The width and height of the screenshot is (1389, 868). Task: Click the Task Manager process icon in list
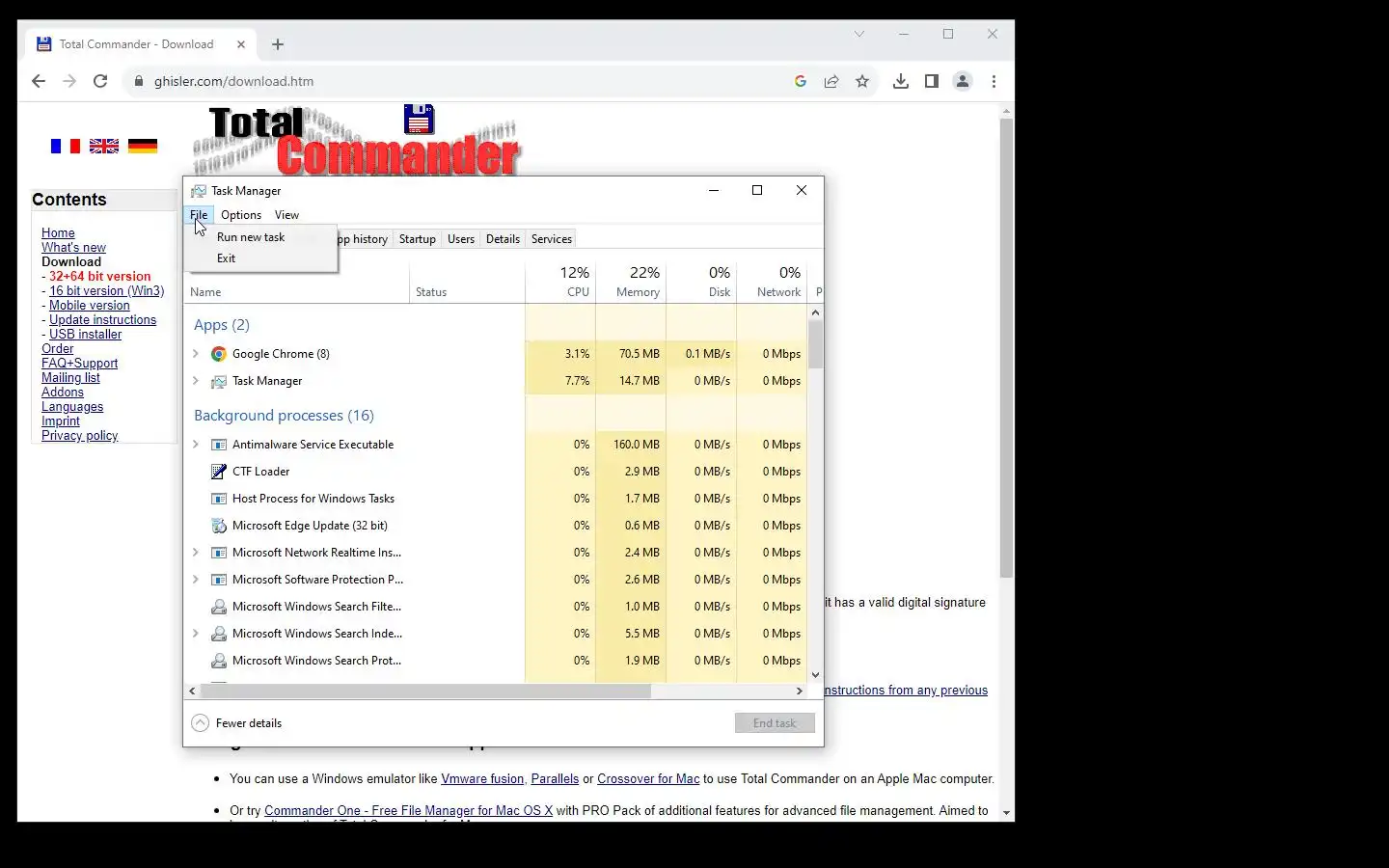(219, 381)
